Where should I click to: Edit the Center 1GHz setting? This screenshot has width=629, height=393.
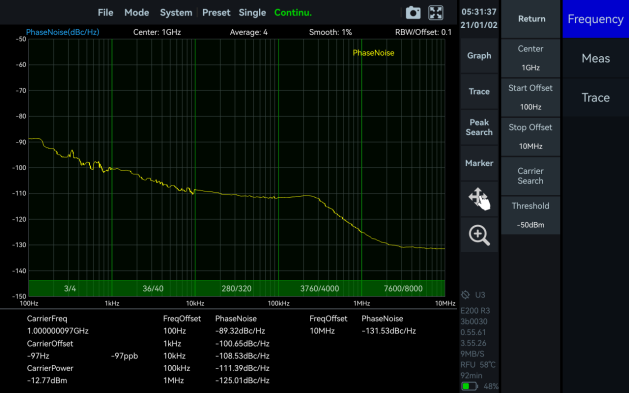(530, 58)
